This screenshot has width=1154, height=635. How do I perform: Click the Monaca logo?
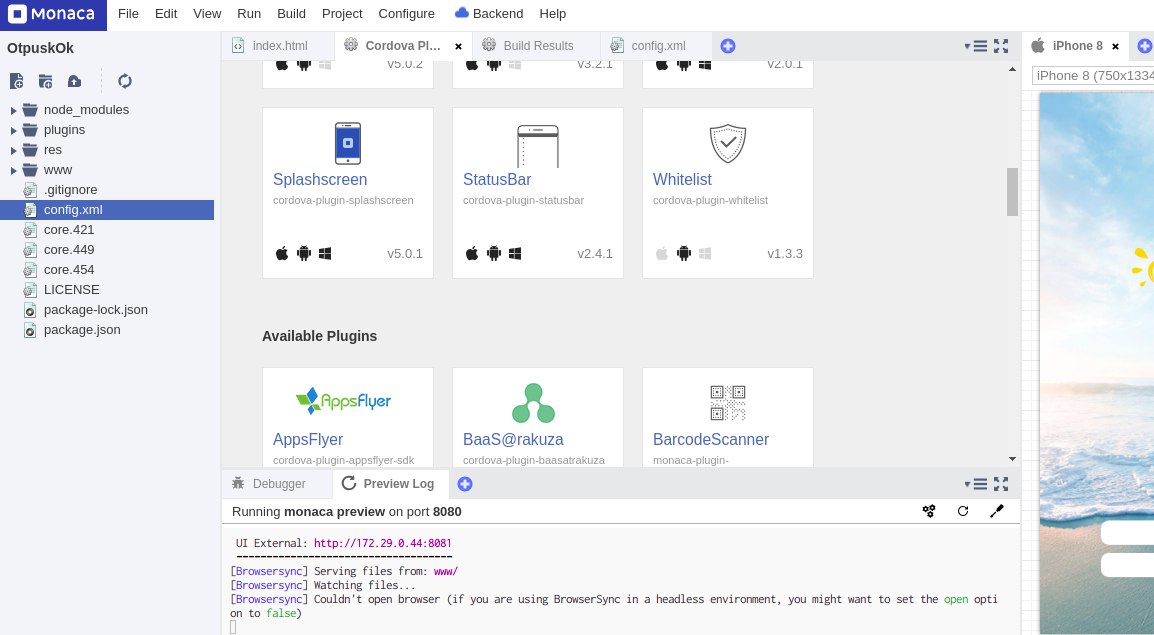pyautogui.click(x=53, y=14)
